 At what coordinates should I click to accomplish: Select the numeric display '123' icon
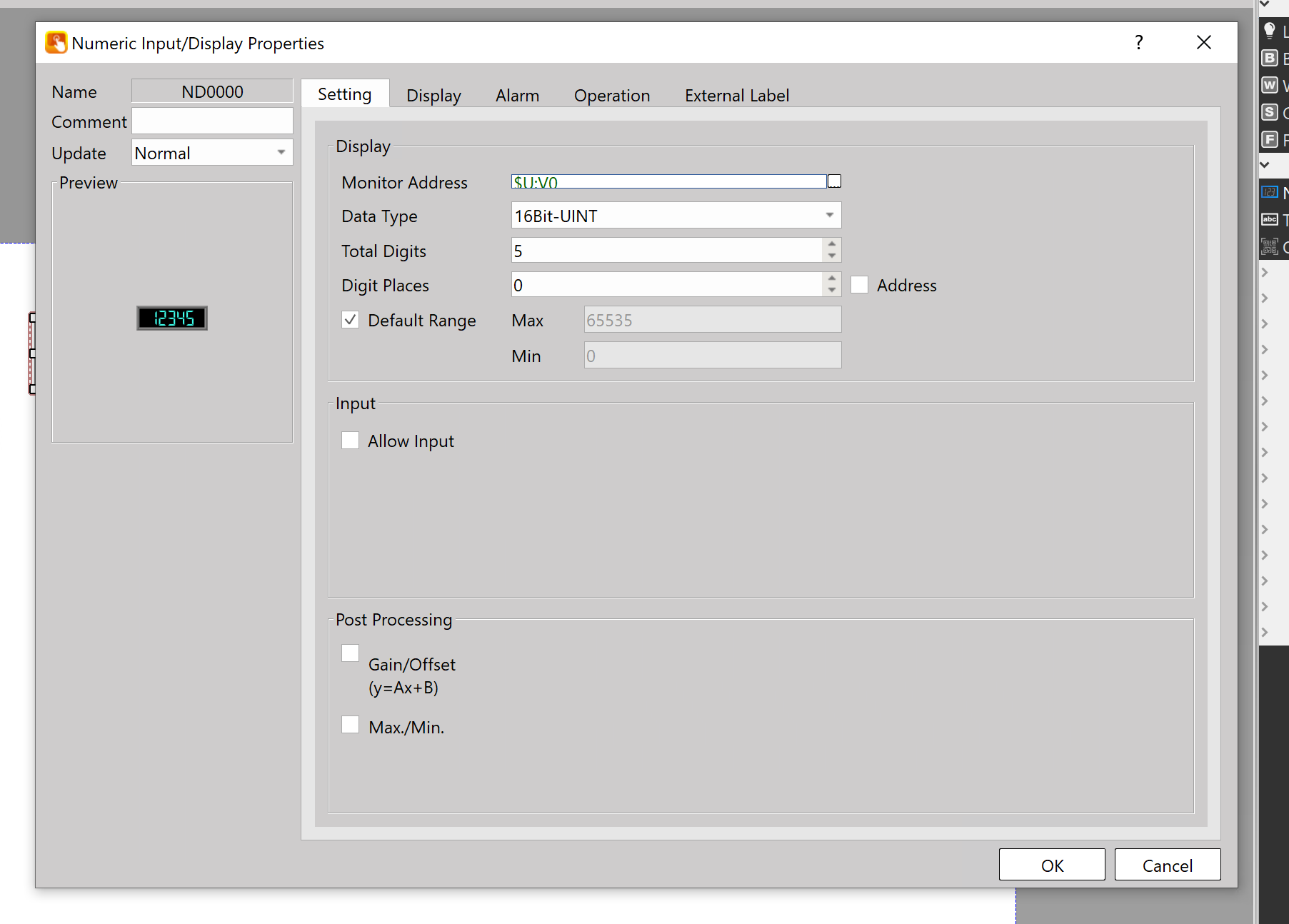pyautogui.click(x=1269, y=192)
